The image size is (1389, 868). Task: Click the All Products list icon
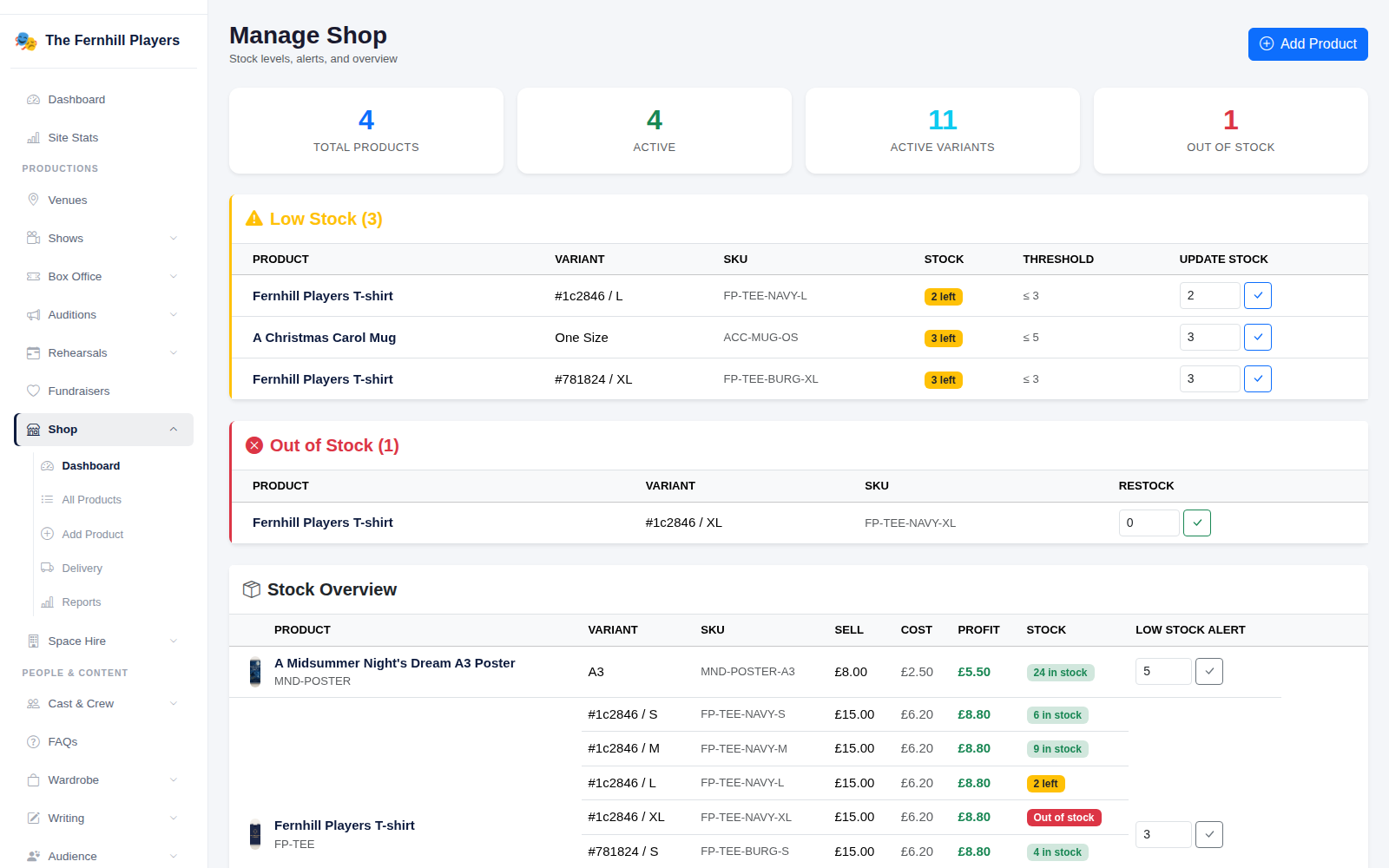tap(47, 500)
